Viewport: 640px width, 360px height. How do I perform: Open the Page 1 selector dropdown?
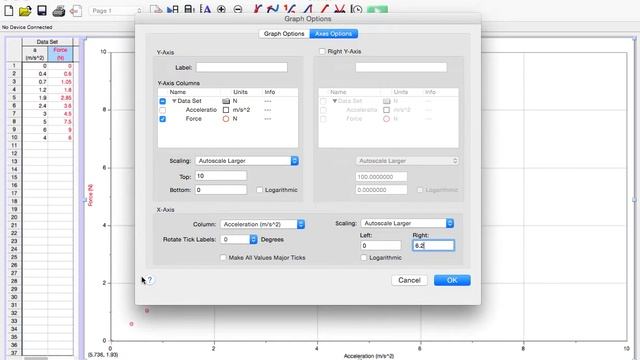(116, 11)
